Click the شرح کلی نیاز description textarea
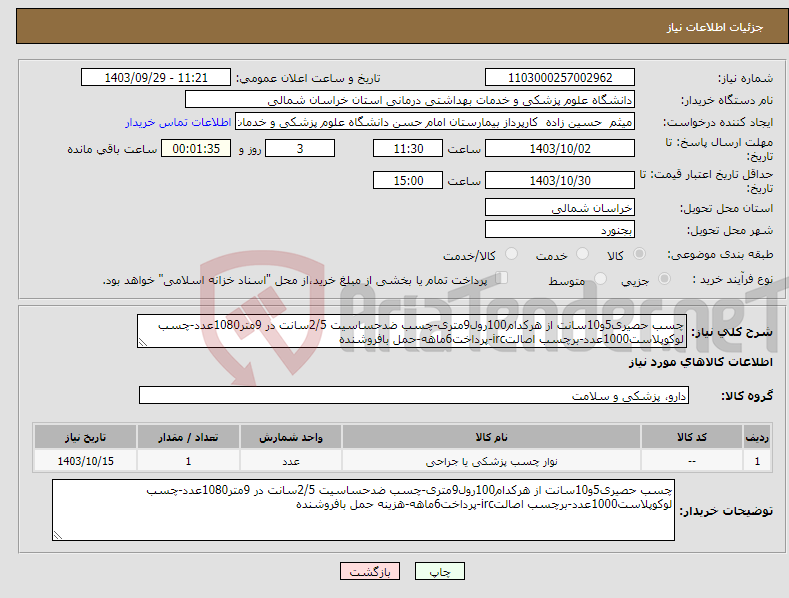789x598 pixels. [412, 331]
